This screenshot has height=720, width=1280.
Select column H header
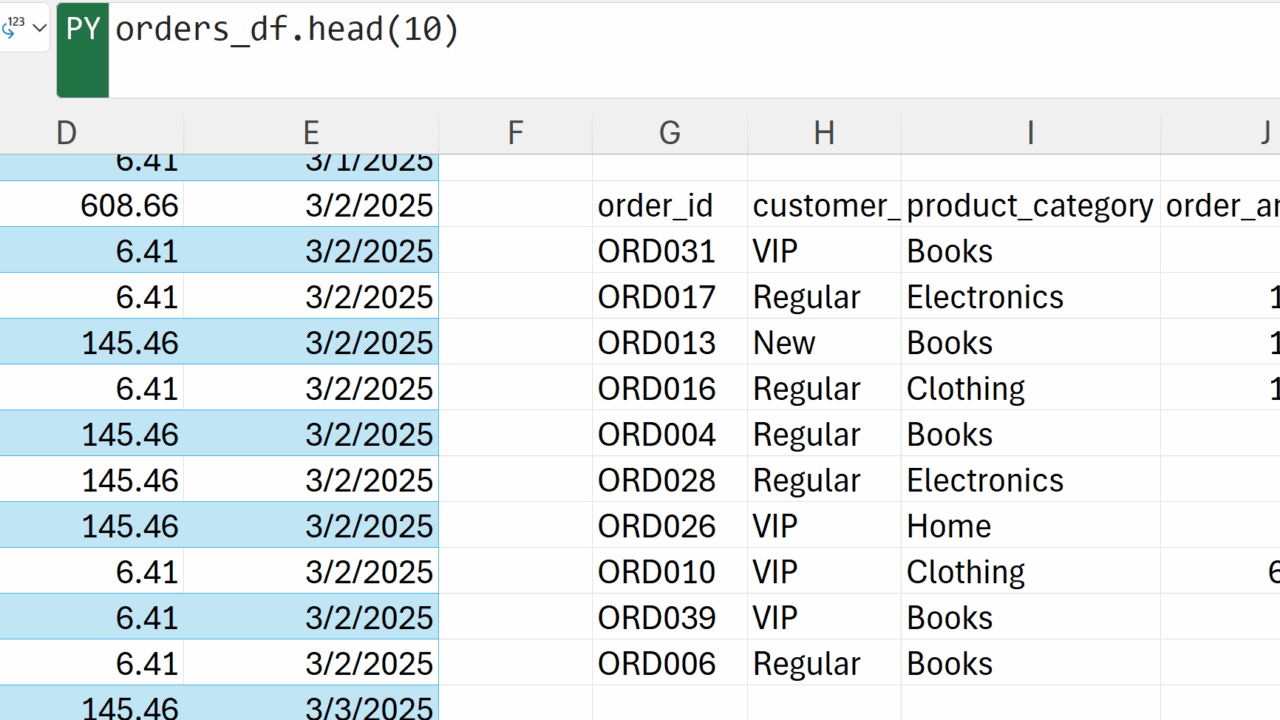click(824, 133)
